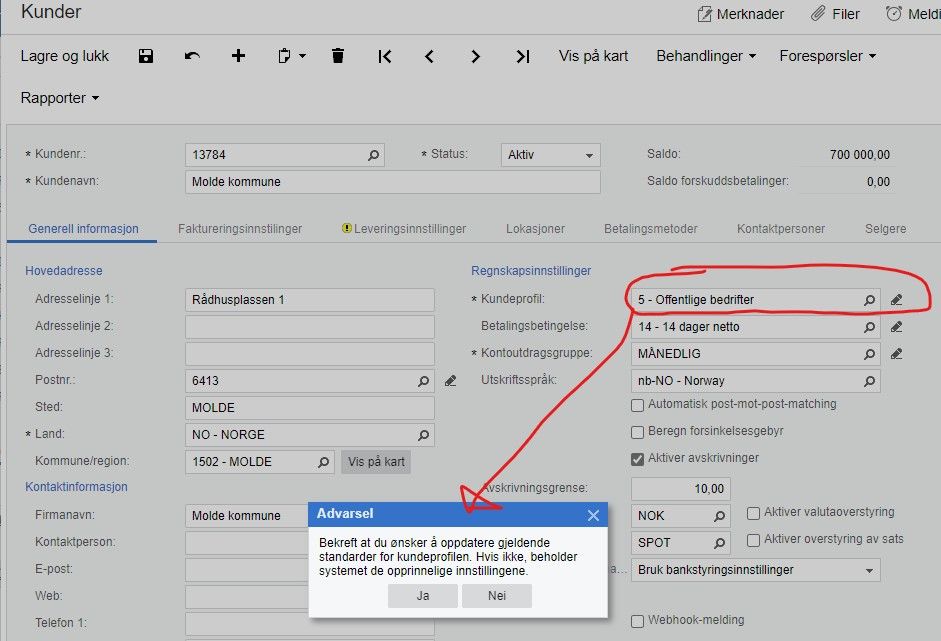This screenshot has height=641, width=941.
Task: Enable Webhook-melding checkbox
Action: point(637,621)
